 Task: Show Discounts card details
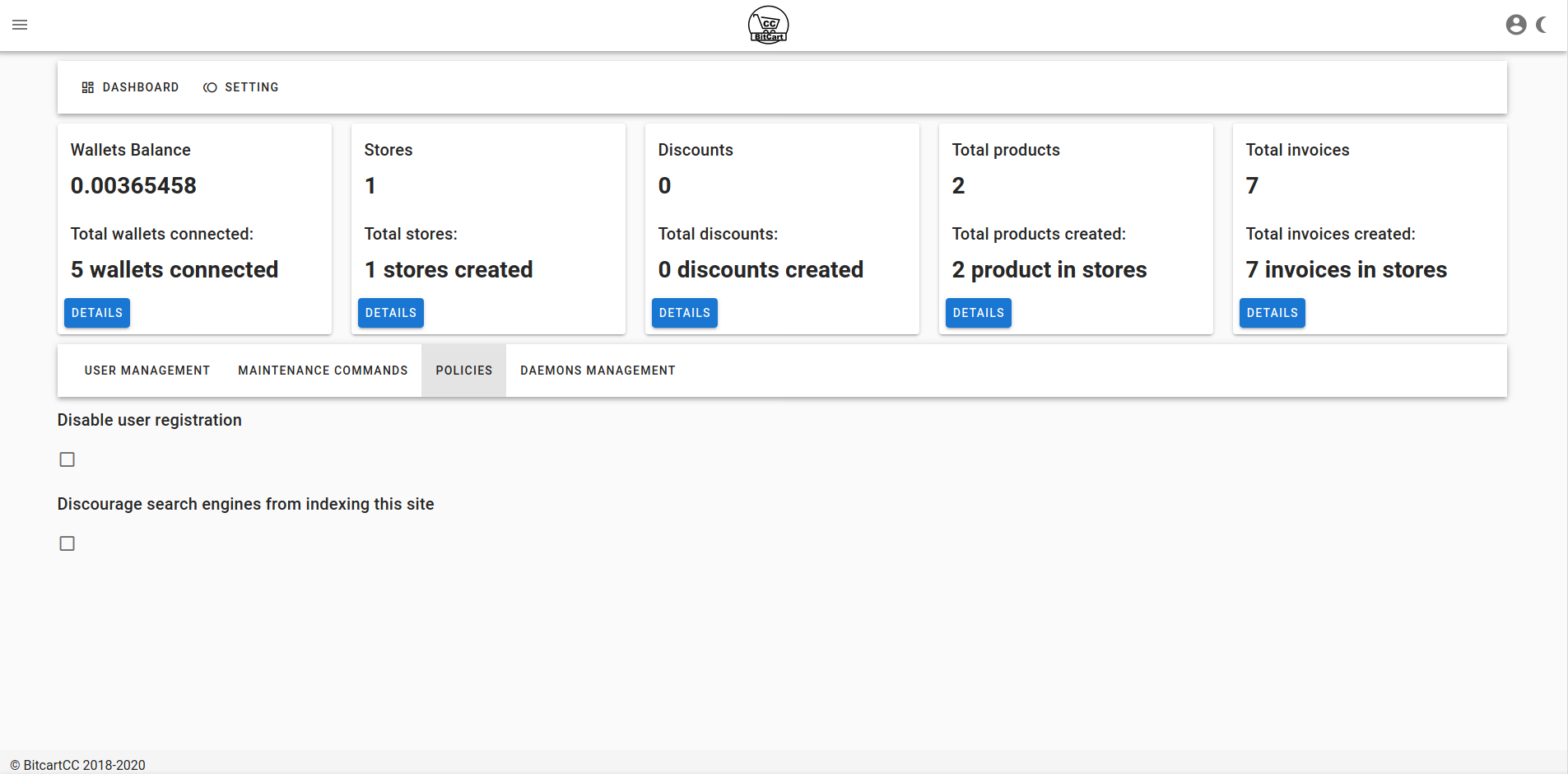tap(685, 313)
